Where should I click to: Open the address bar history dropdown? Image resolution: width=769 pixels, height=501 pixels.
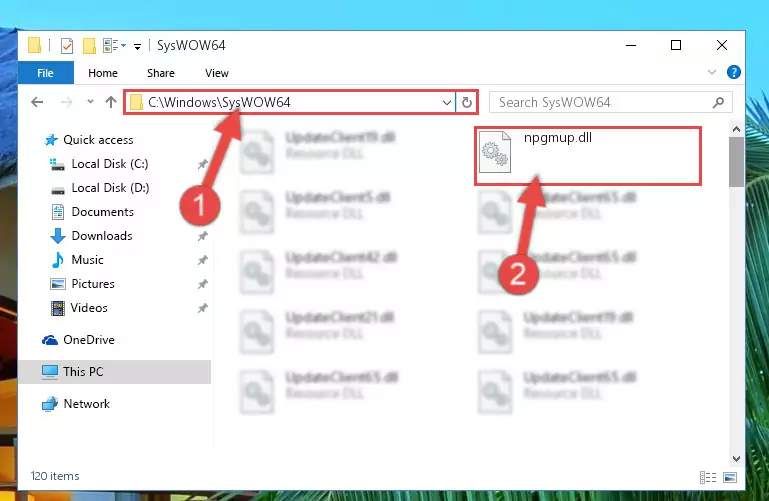click(x=447, y=102)
